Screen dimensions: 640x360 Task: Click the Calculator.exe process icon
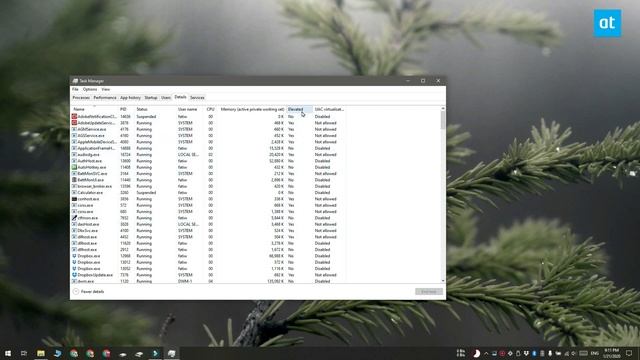(74, 192)
